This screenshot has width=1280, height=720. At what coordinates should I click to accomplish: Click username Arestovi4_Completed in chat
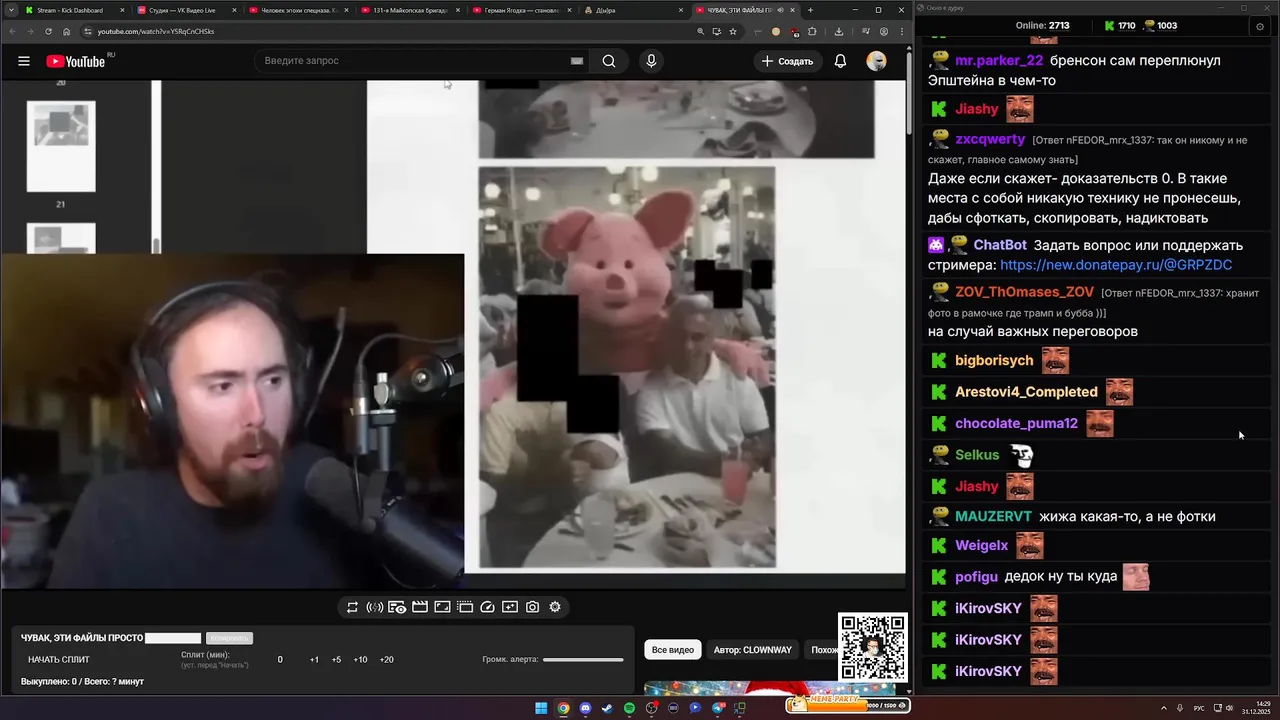click(x=1026, y=392)
